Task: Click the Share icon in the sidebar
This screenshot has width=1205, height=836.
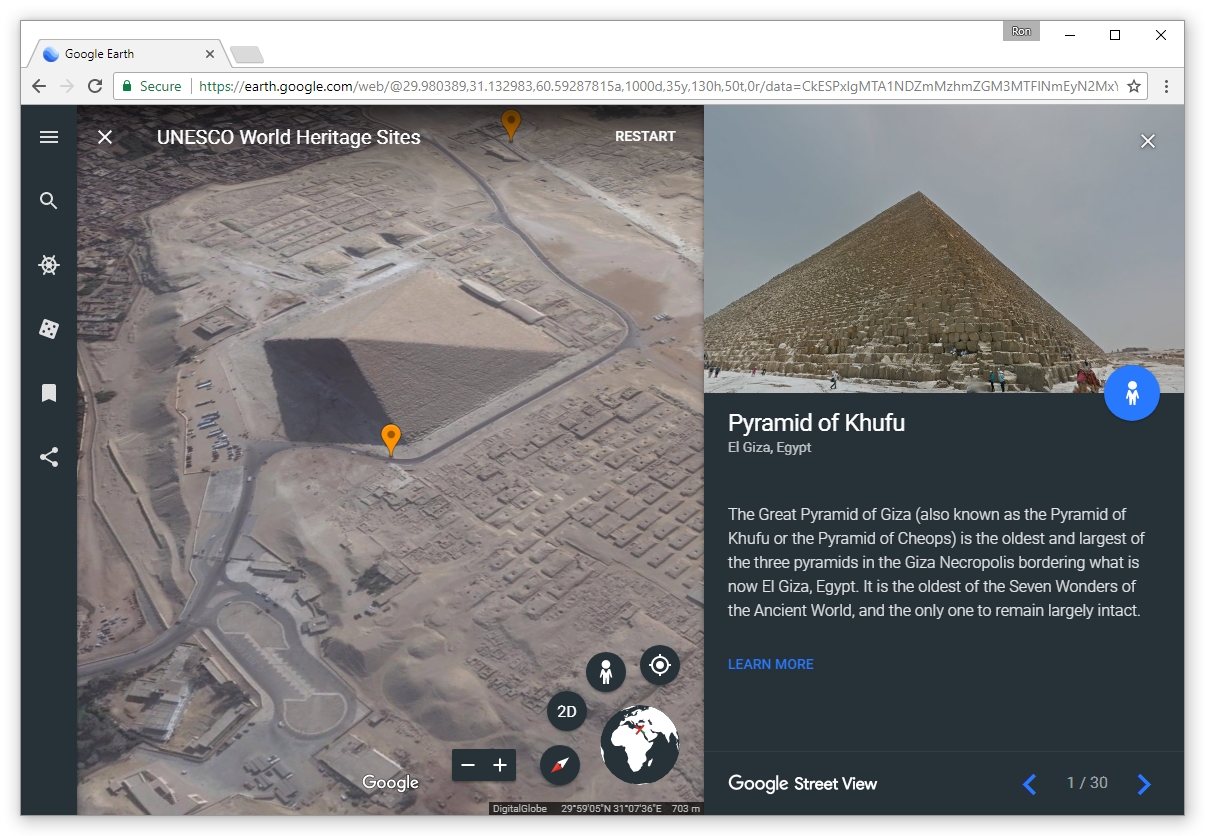Action: coord(48,457)
